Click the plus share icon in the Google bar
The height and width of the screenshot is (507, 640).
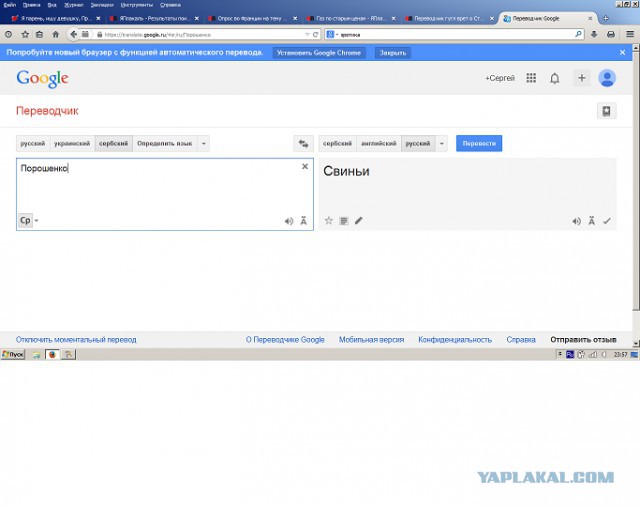[x=582, y=78]
